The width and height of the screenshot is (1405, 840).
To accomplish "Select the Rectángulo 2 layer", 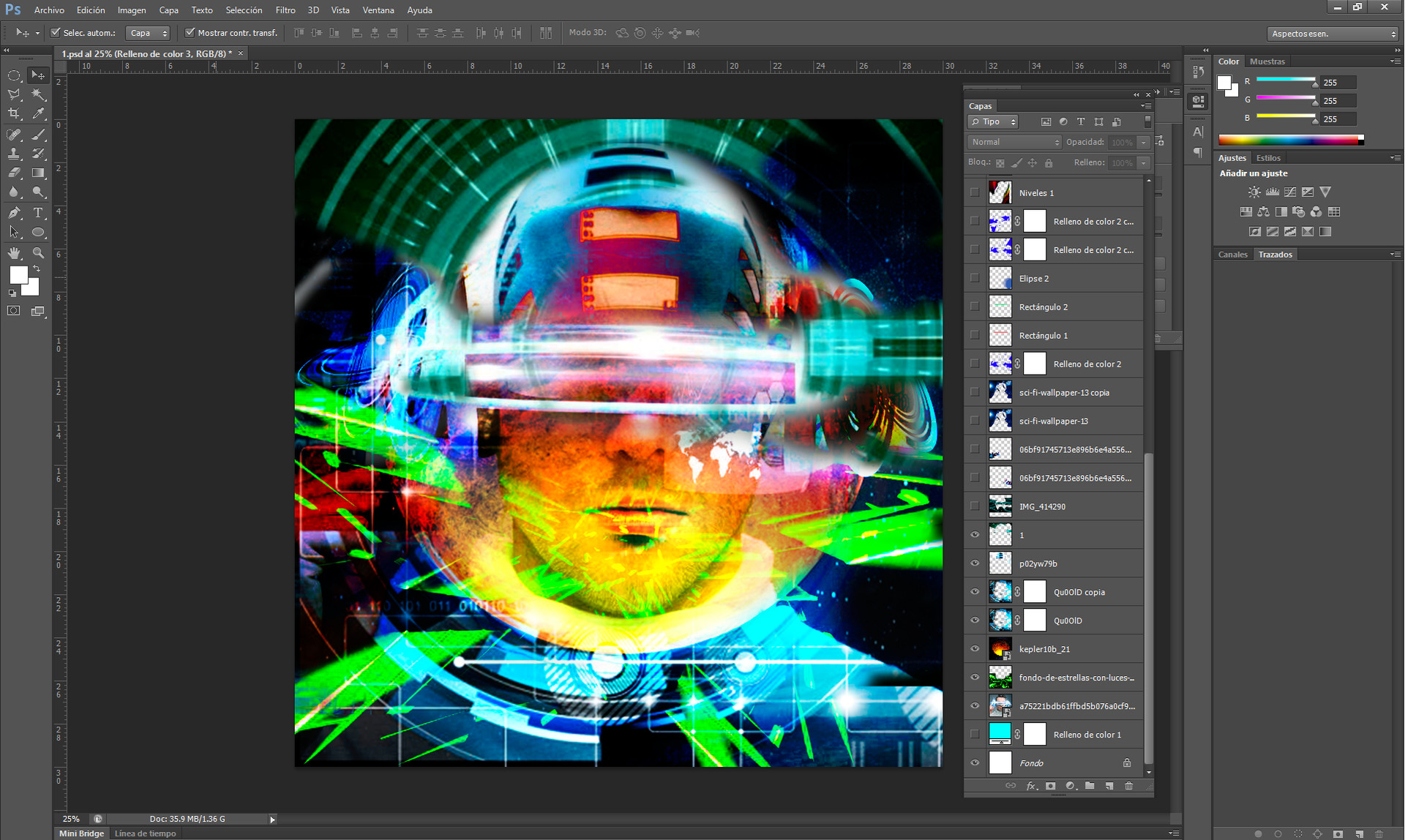I will (x=1043, y=307).
